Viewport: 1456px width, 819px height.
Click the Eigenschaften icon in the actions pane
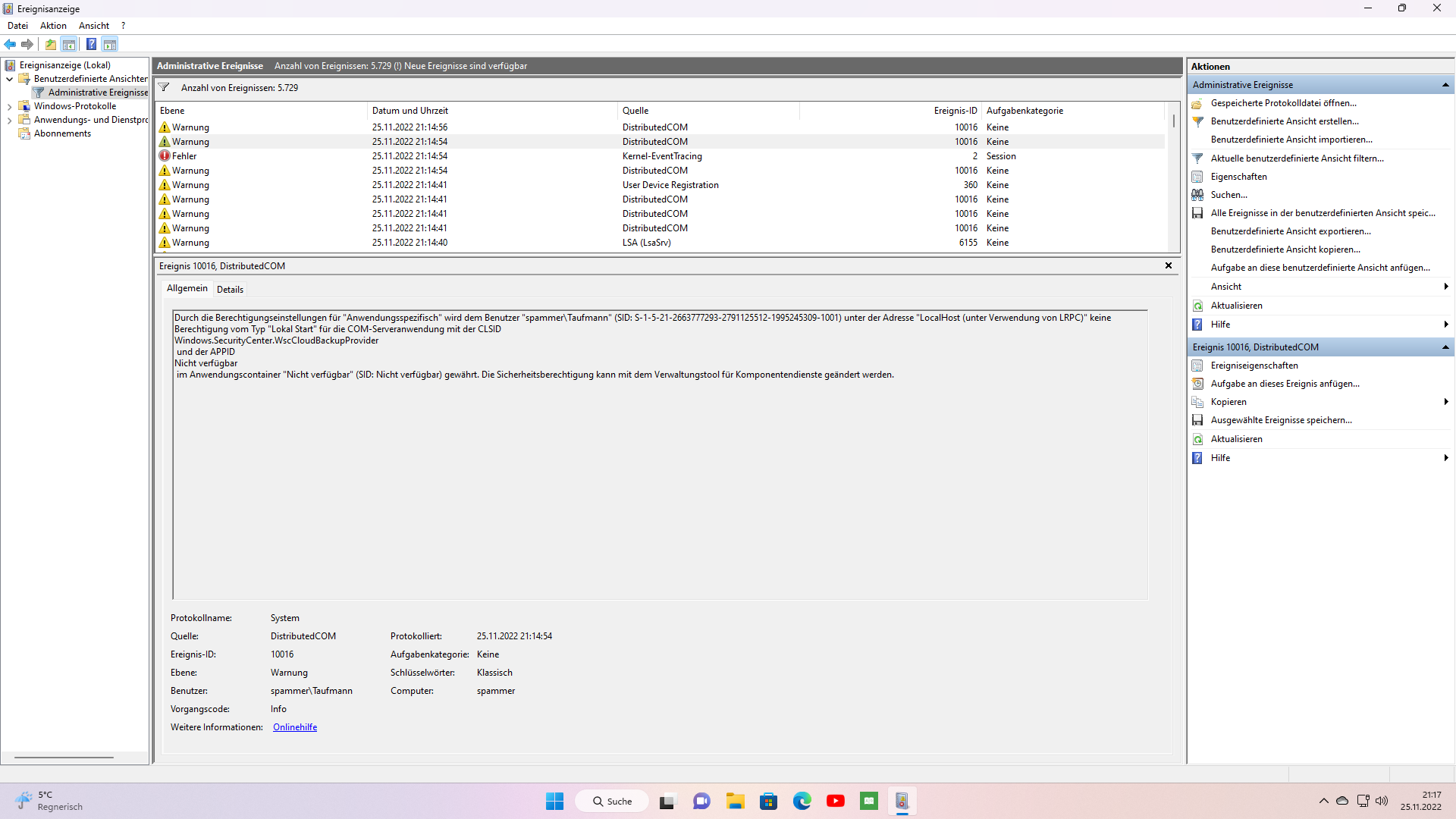click(1197, 177)
